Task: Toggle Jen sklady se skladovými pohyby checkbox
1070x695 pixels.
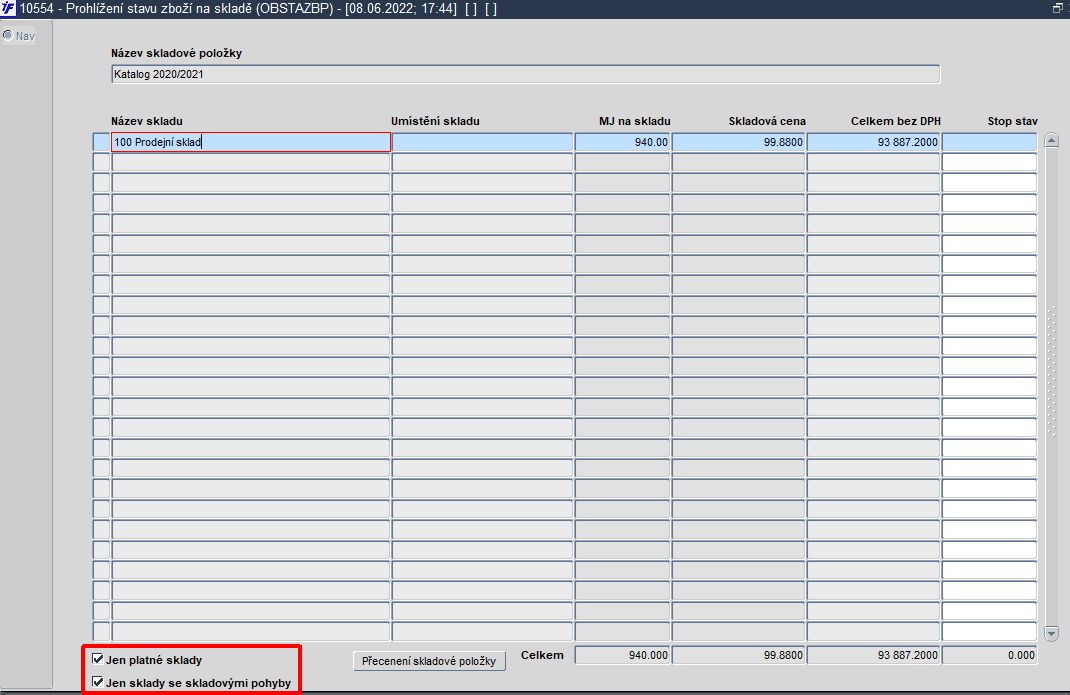Action: tap(98, 682)
